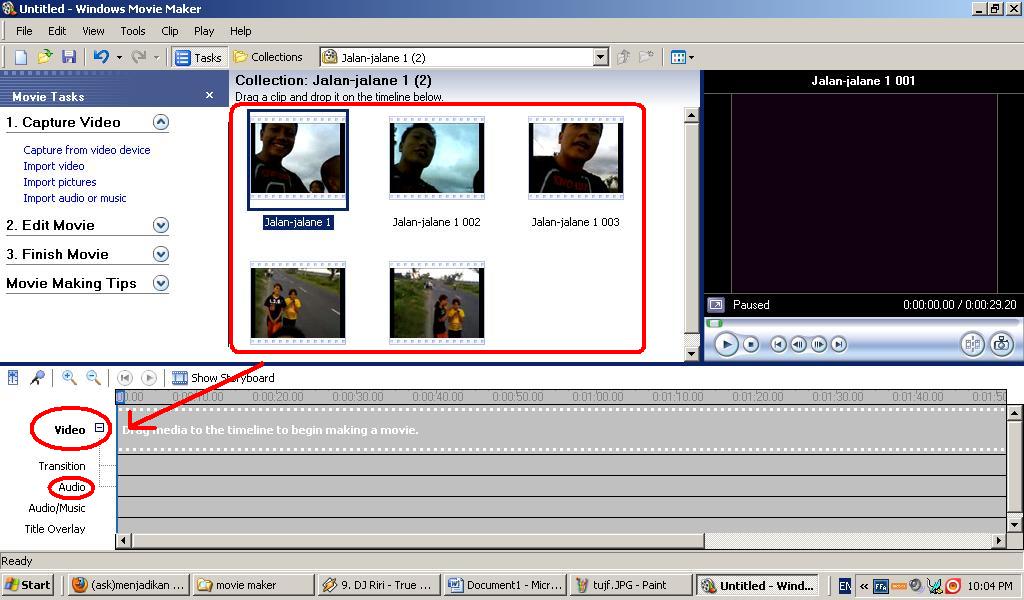Zoom in on the timeline
This screenshot has height=600, width=1024.
(x=66, y=377)
